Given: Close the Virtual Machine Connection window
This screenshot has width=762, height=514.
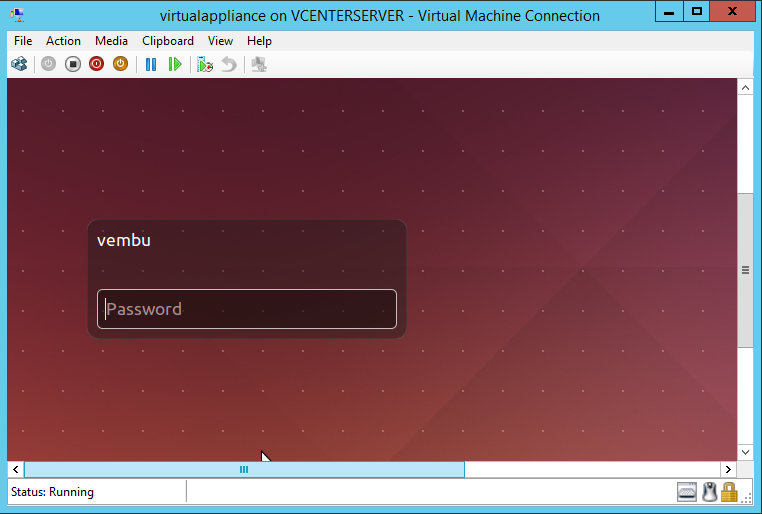Looking at the screenshot, I should 732,11.
